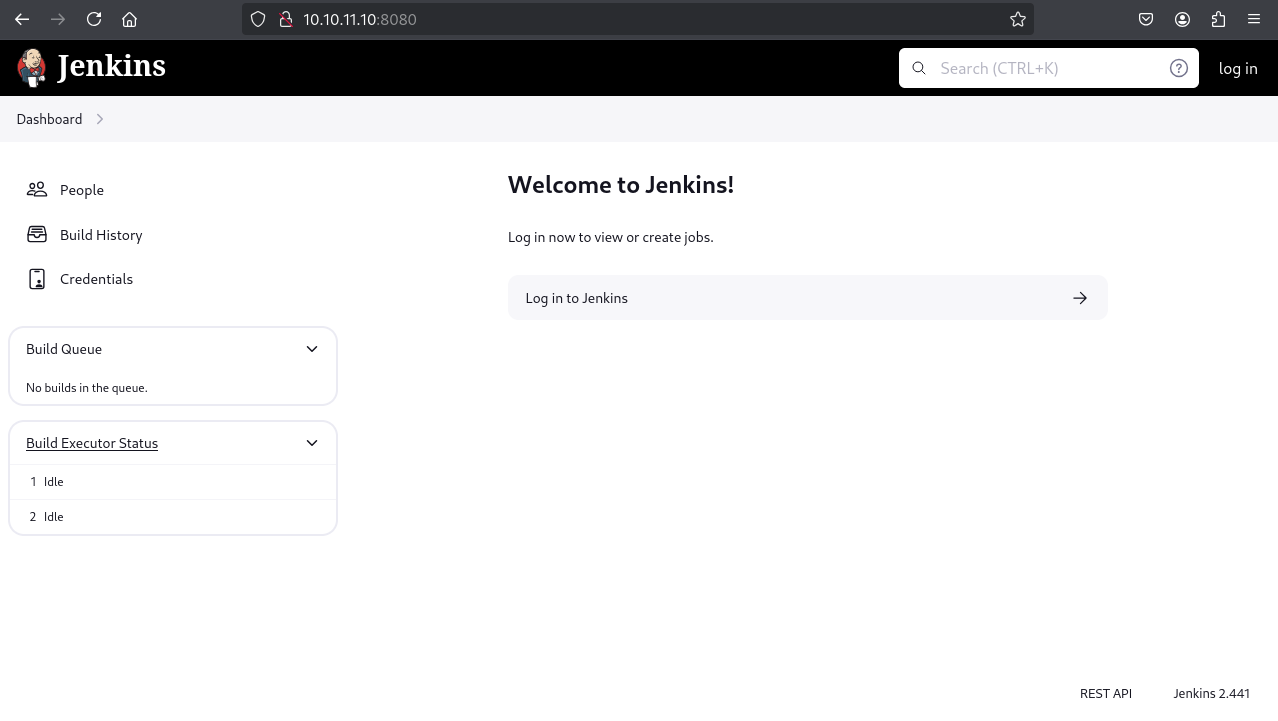Click the search help question mark icon
Screen dimensions: 1278x721
point(1178,68)
